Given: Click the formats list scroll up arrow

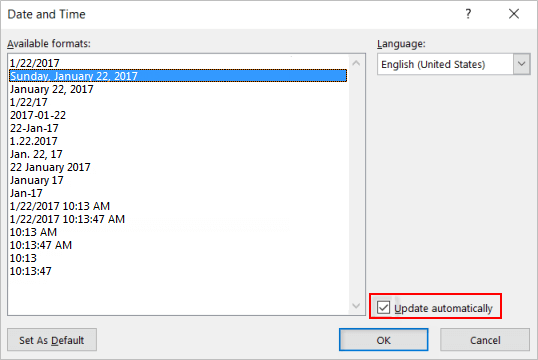Looking at the screenshot, I should pyautogui.click(x=356, y=63).
